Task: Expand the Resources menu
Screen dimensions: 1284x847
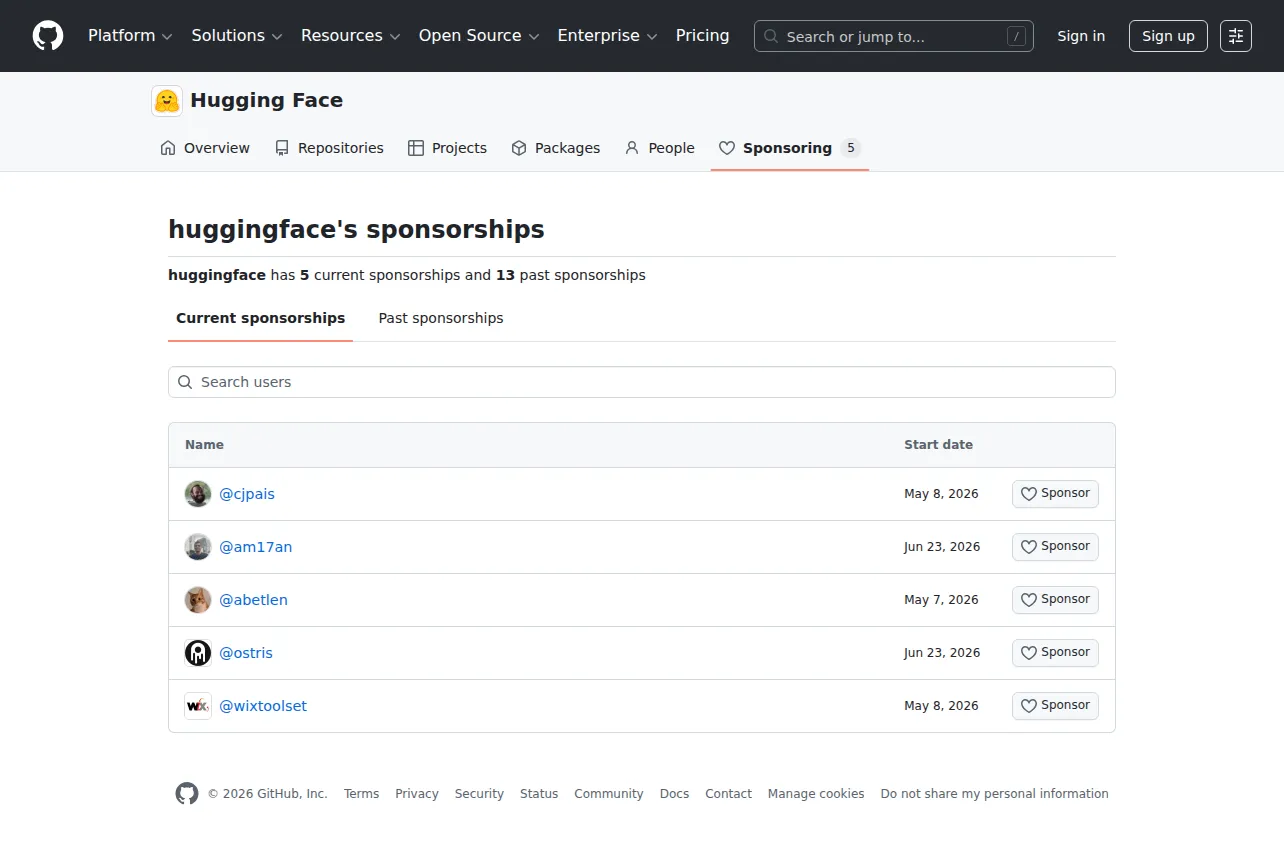Action: point(351,36)
